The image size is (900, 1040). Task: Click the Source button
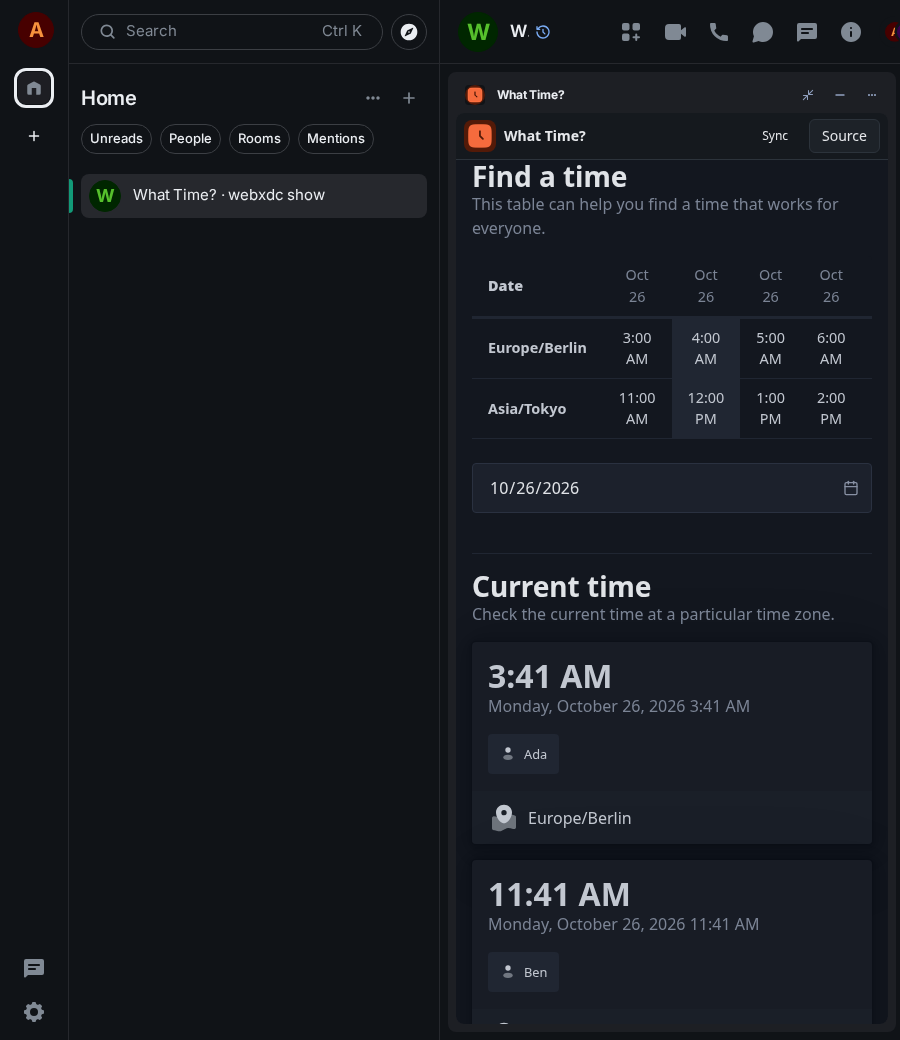pyautogui.click(x=844, y=136)
